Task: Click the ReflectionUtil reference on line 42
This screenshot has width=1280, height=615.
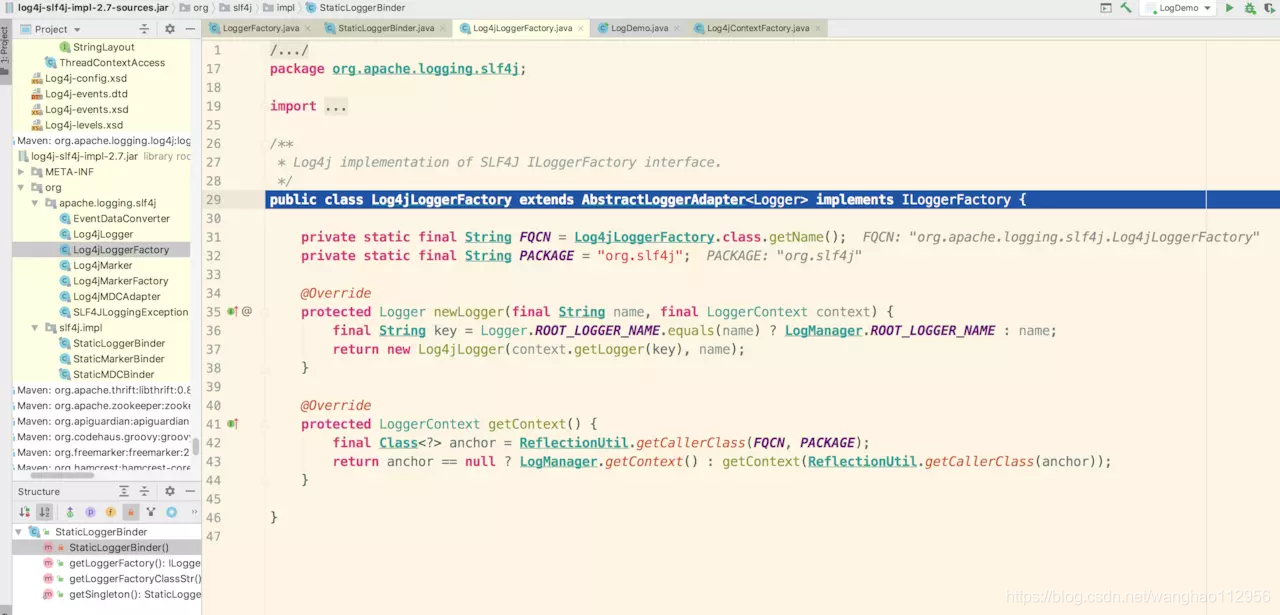Action: pos(574,443)
